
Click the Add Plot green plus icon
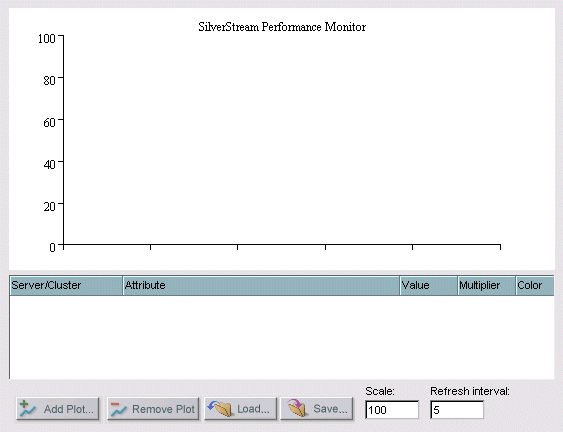pos(28,409)
